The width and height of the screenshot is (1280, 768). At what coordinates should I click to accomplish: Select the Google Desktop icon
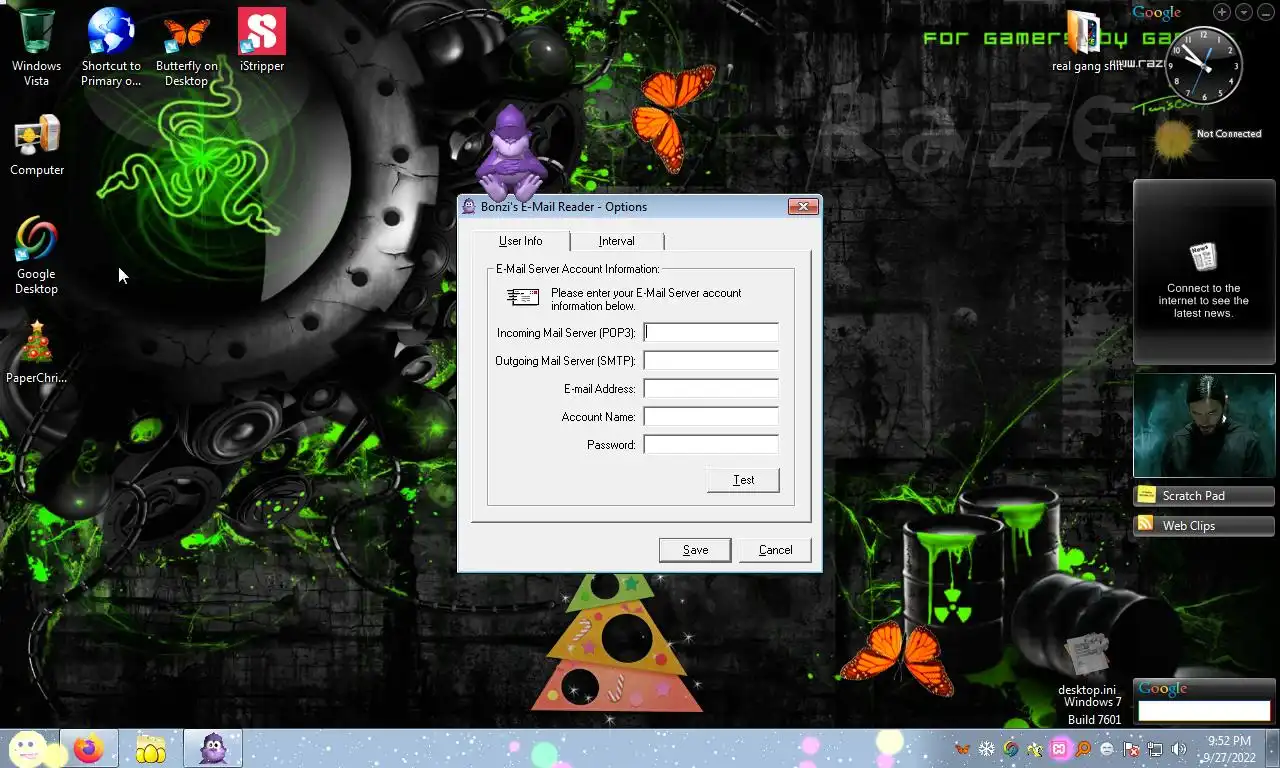(x=36, y=256)
